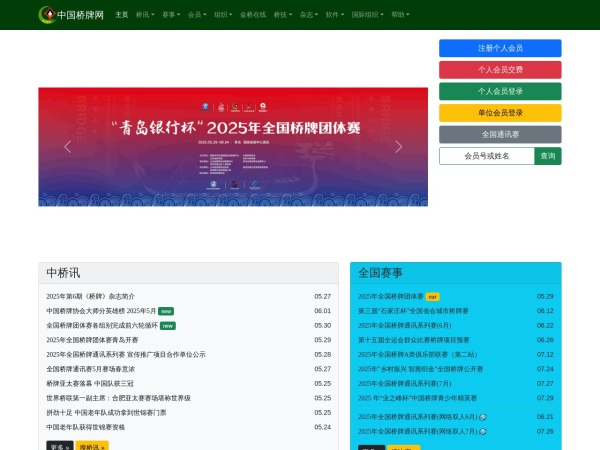600x450 pixels.
Task: Open news 桥牌亚太赛落幕 中国队获三冠
Action: [x=90, y=384]
